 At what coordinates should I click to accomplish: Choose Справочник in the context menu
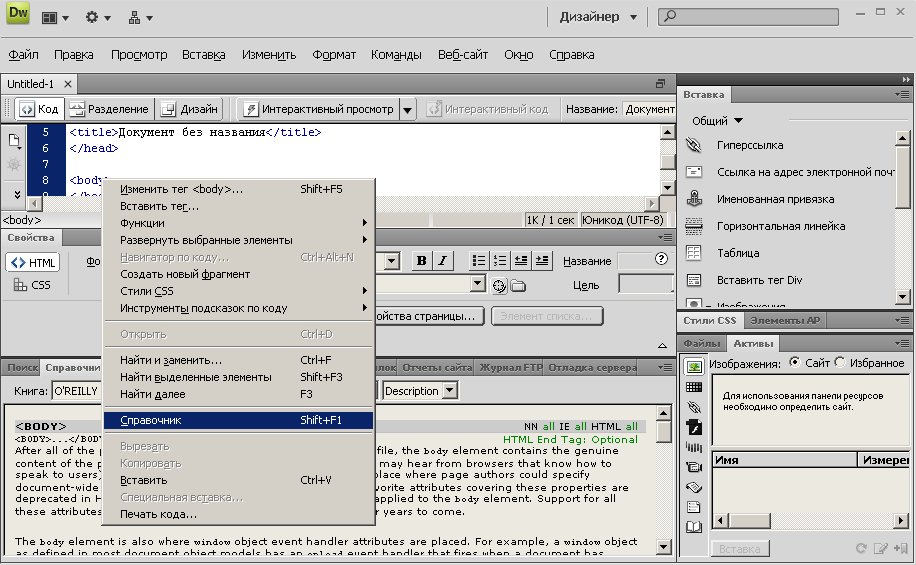coord(238,420)
